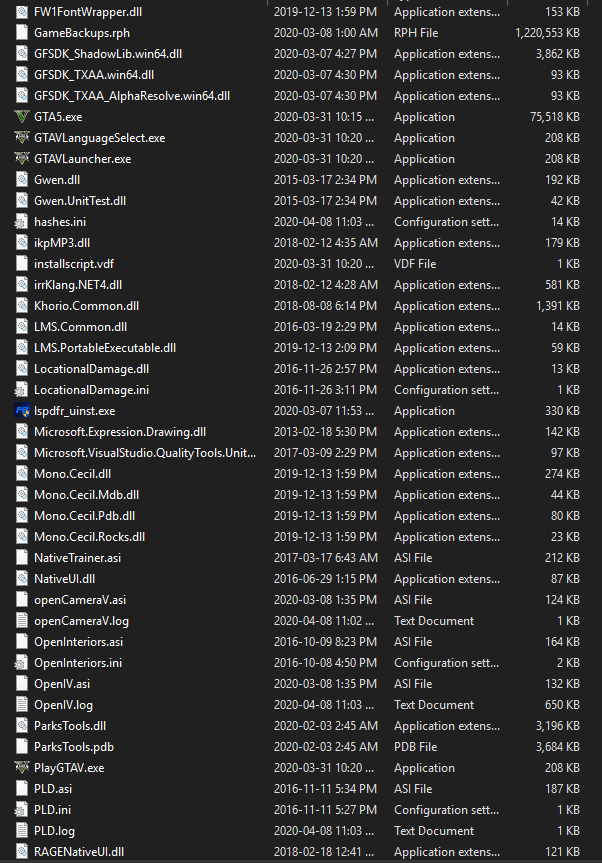Image resolution: width=602 pixels, height=863 pixels.
Task: Click the GTA5.exe file icon
Action: coord(21,117)
